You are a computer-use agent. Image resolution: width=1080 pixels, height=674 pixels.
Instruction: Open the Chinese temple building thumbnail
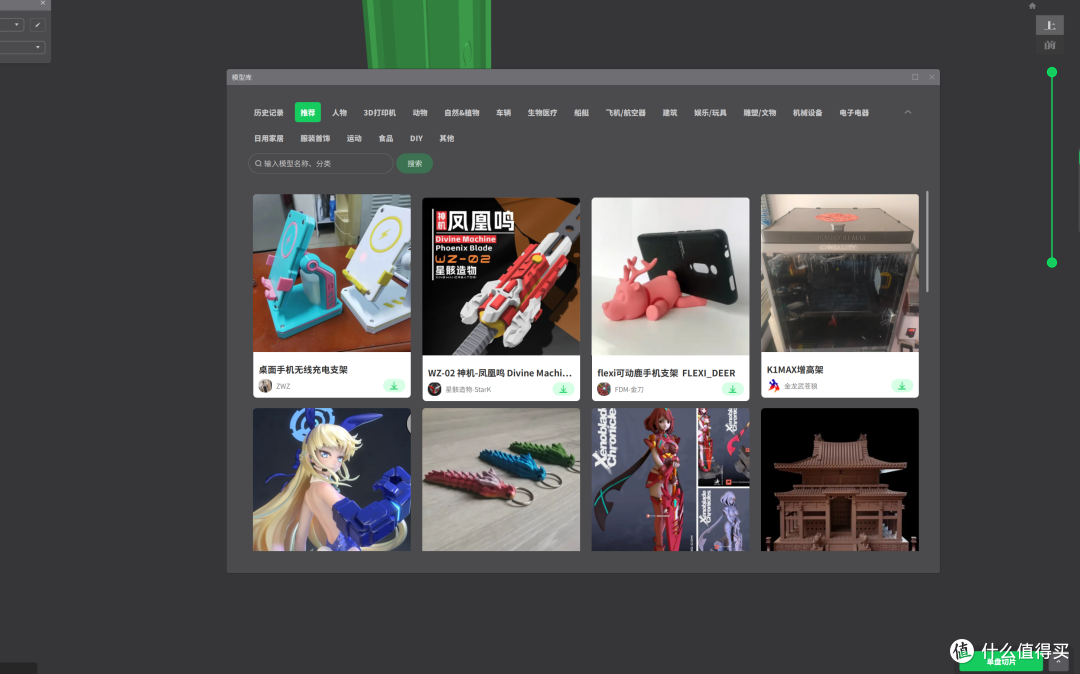pos(840,479)
